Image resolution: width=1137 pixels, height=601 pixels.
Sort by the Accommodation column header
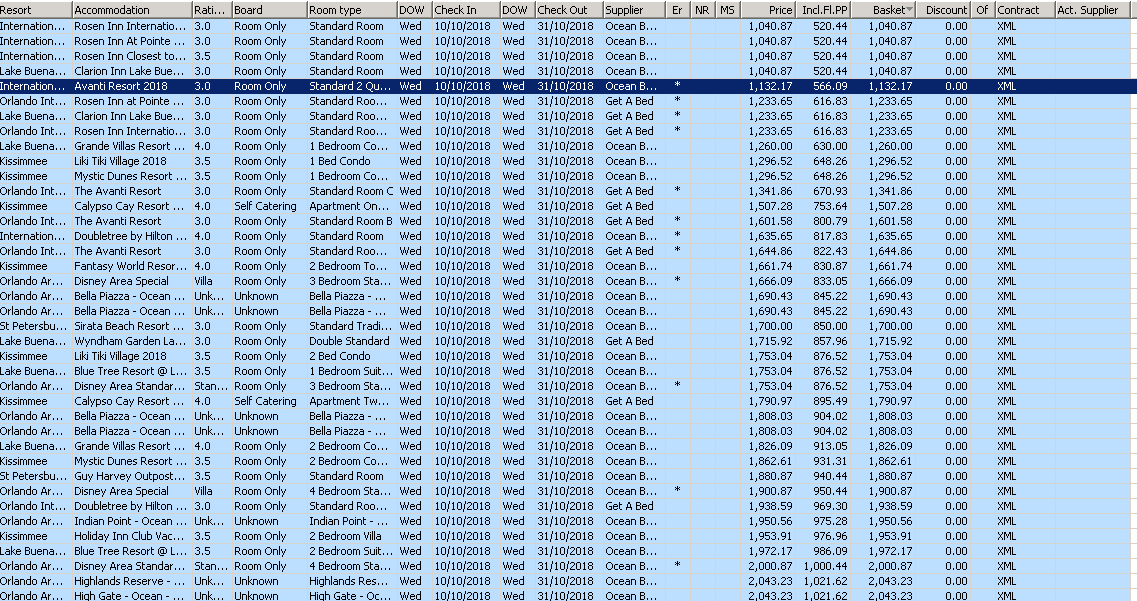pyautogui.click(x=131, y=9)
